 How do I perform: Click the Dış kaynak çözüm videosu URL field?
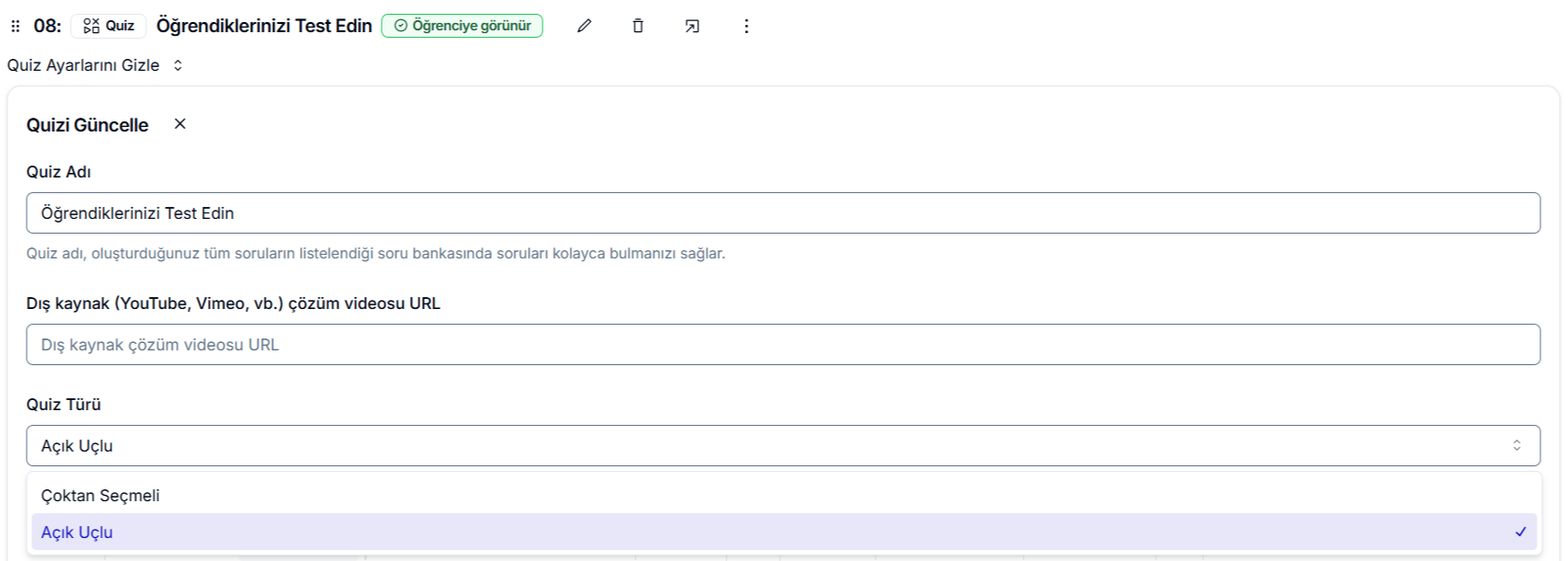(x=783, y=344)
